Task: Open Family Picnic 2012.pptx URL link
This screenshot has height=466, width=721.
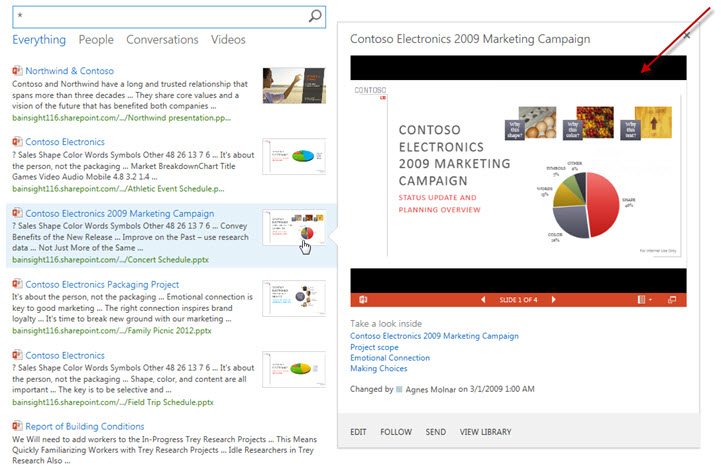Action: click(x=112, y=331)
